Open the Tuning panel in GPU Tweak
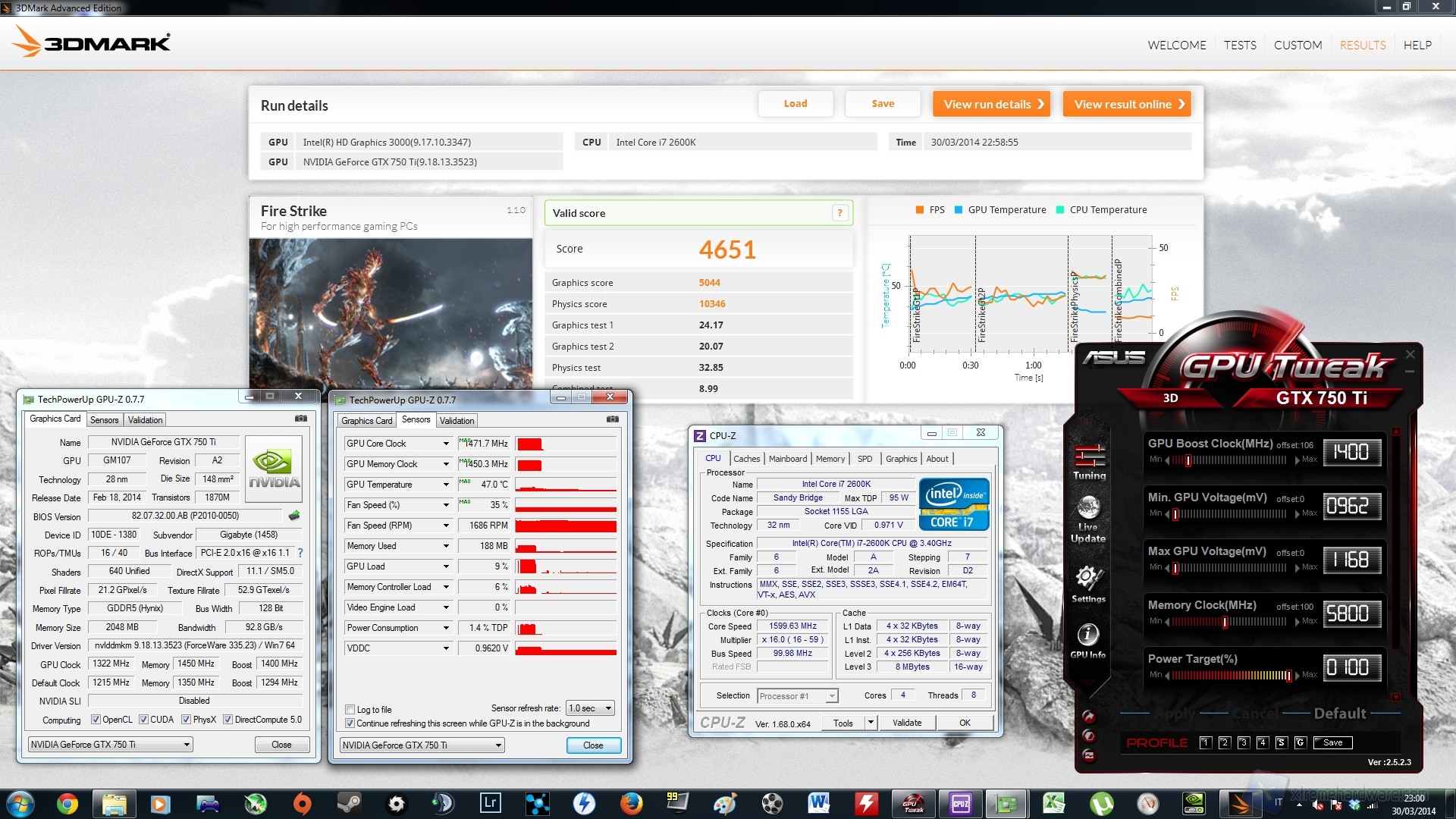 click(x=1088, y=463)
